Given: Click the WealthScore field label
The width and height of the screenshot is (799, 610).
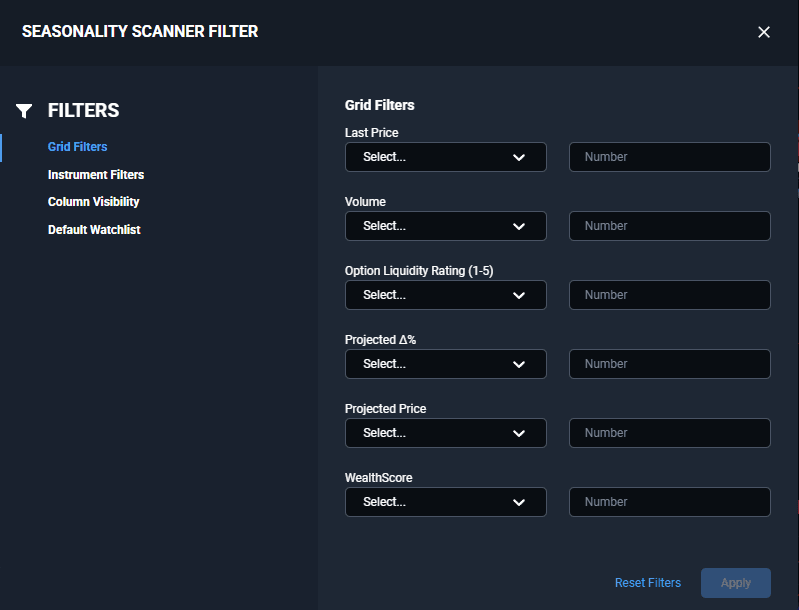Looking at the screenshot, I should [379, 478].
